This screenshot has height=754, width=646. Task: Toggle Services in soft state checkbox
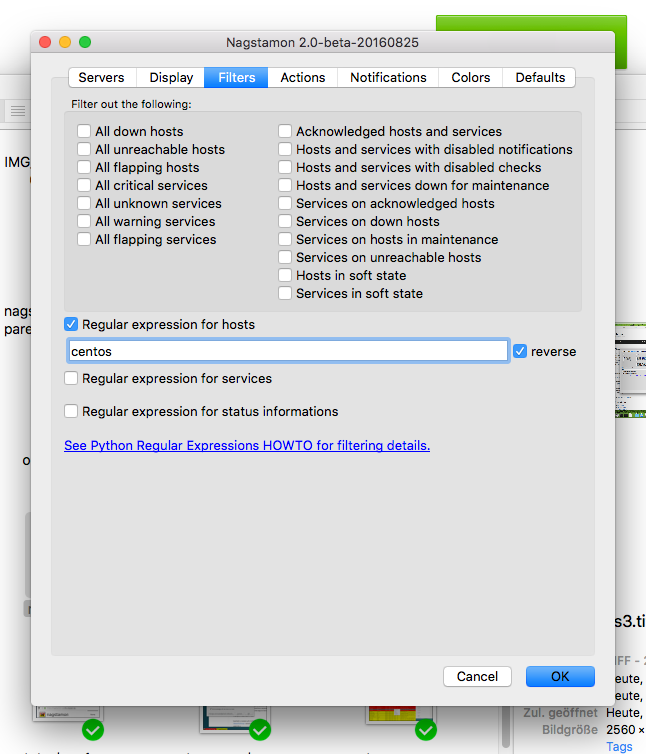pos(286,294)
